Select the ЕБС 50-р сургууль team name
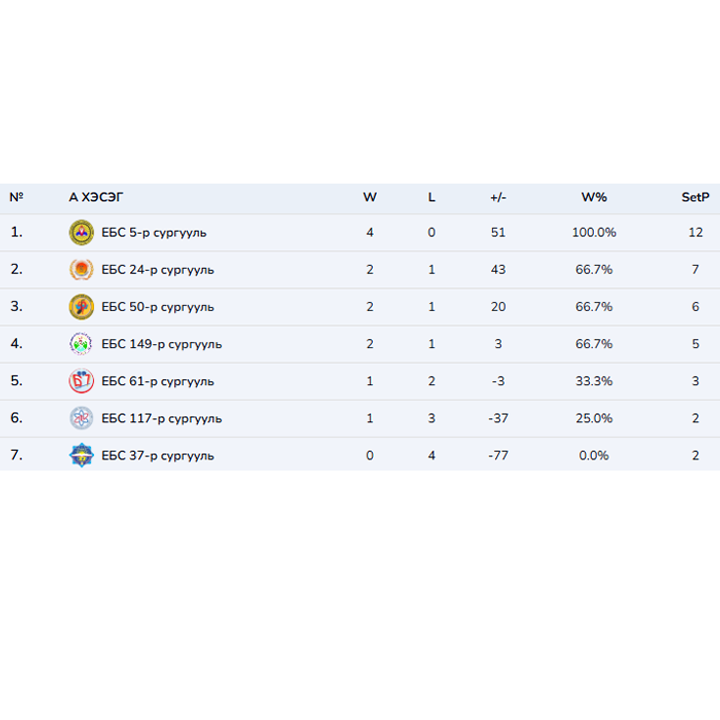This screenshot has width=720, height=720. pos(157,307)
